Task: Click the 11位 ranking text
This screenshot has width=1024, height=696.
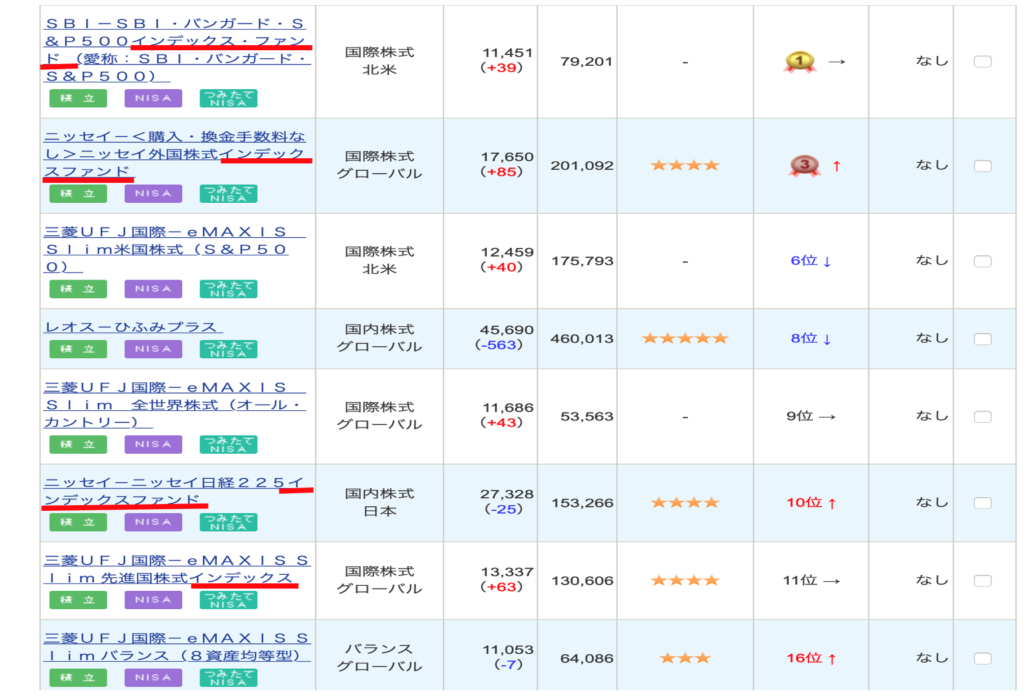Action: point(800,580)
